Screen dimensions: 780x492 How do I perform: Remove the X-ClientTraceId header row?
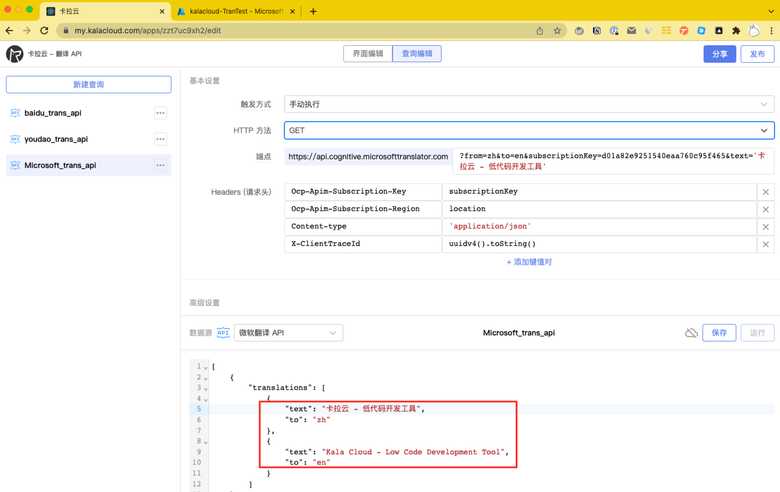(766, 244)
